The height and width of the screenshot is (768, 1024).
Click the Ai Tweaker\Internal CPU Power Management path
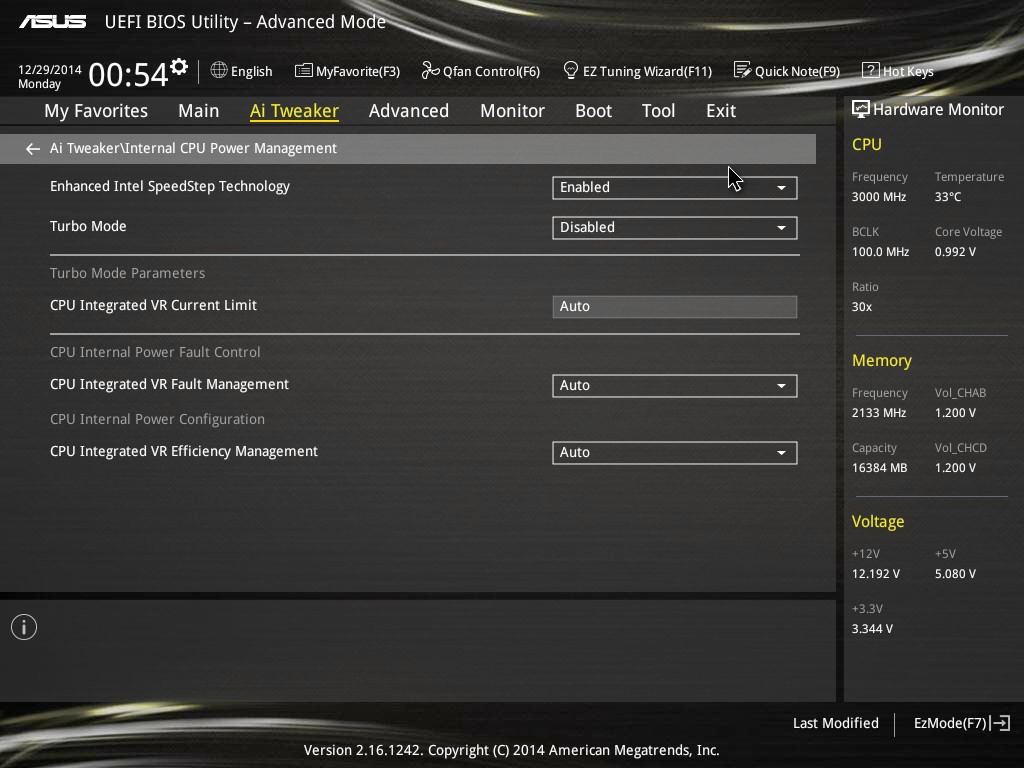(x=193, y=148)
